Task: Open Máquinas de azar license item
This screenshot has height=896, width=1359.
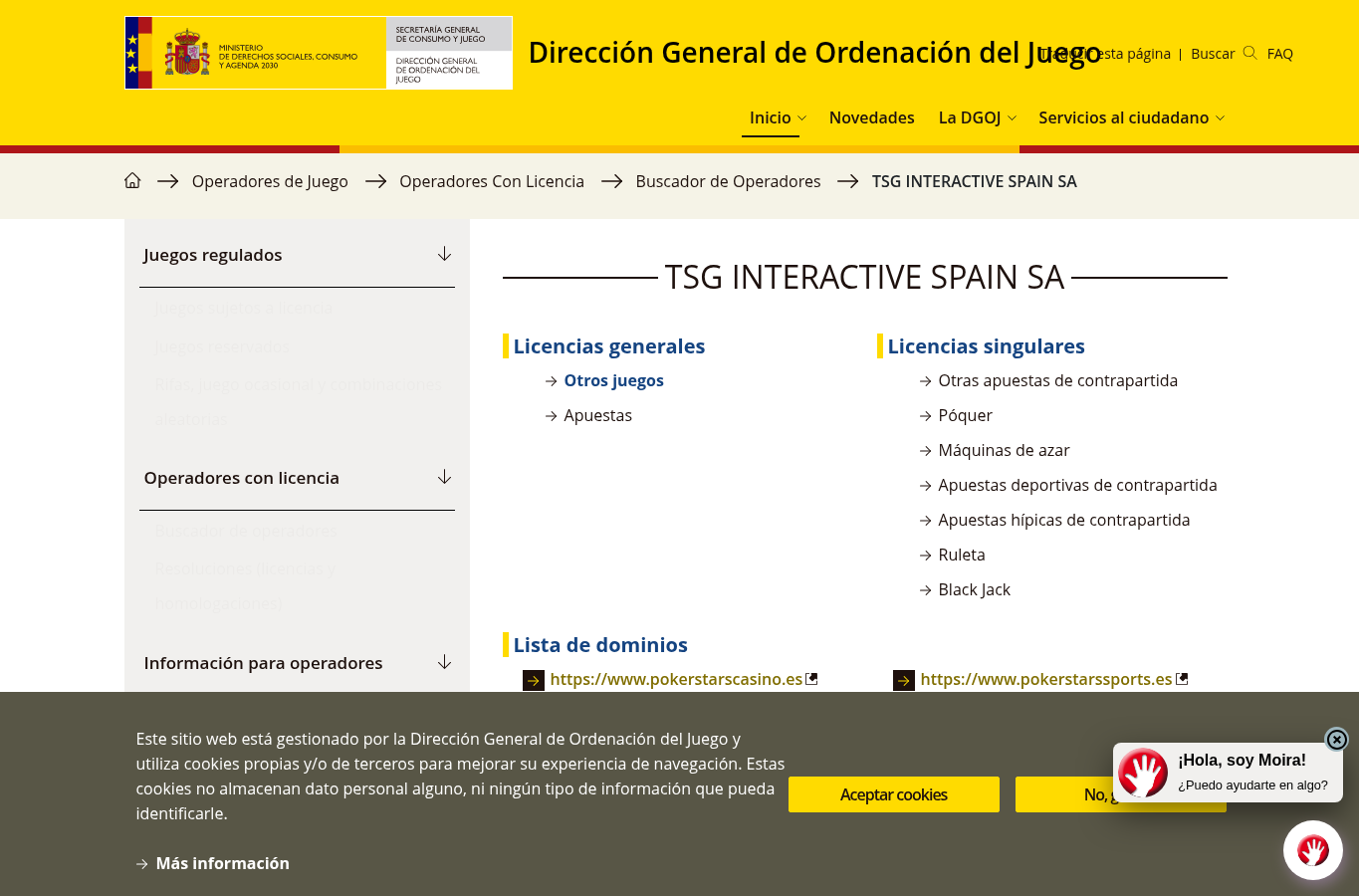Action: (x=1004, y=450)
